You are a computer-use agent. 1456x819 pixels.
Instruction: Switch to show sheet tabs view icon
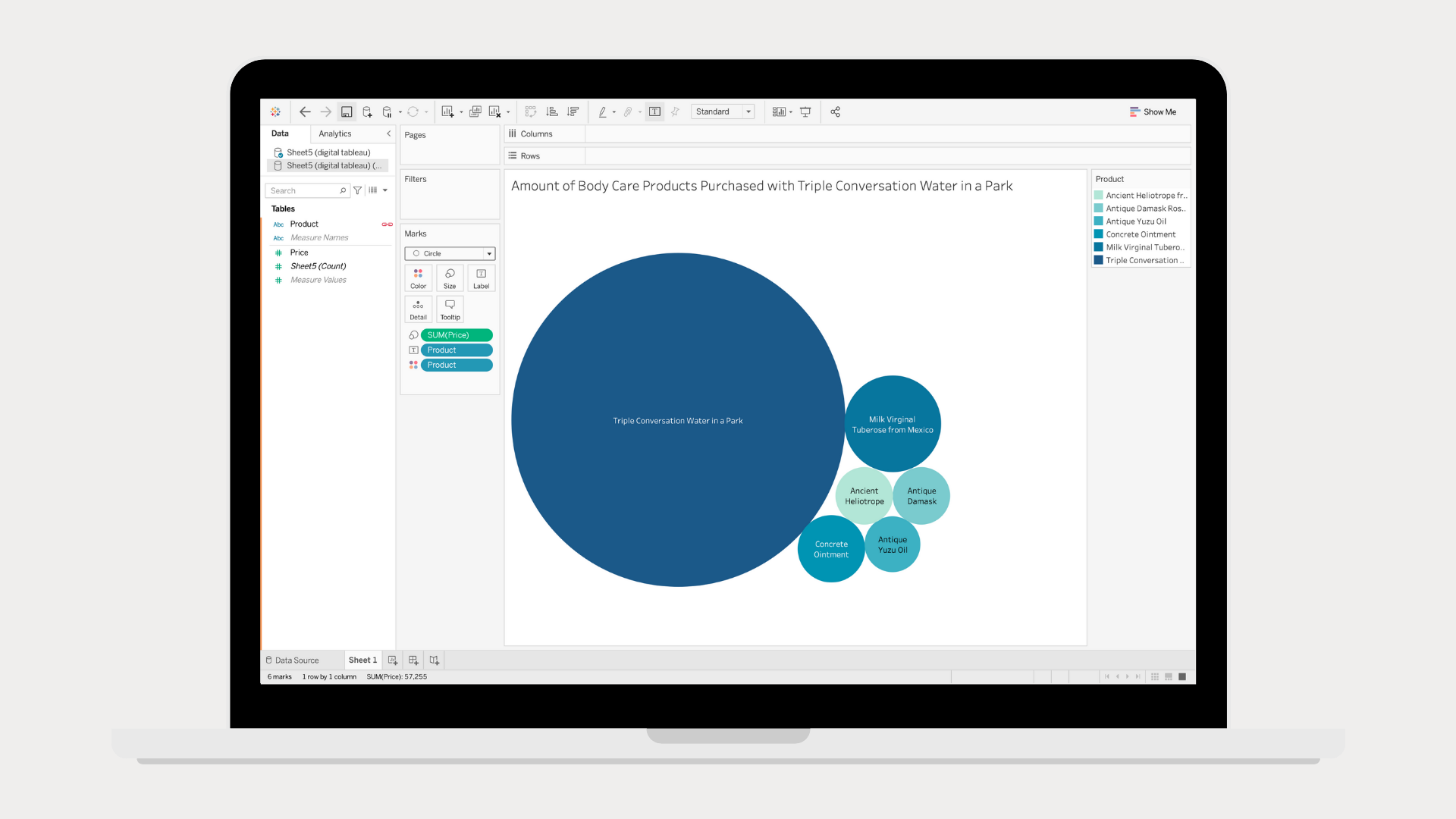click(x=1182, y=676)
